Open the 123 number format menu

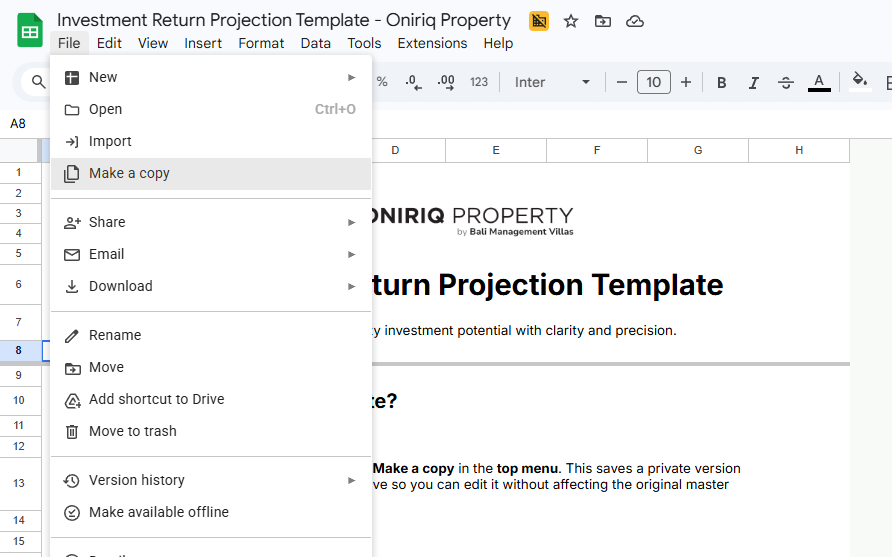click(479, 82)
